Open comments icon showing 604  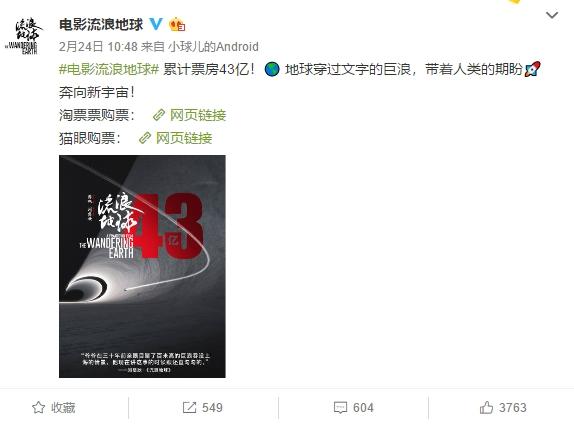coord(340,407)
